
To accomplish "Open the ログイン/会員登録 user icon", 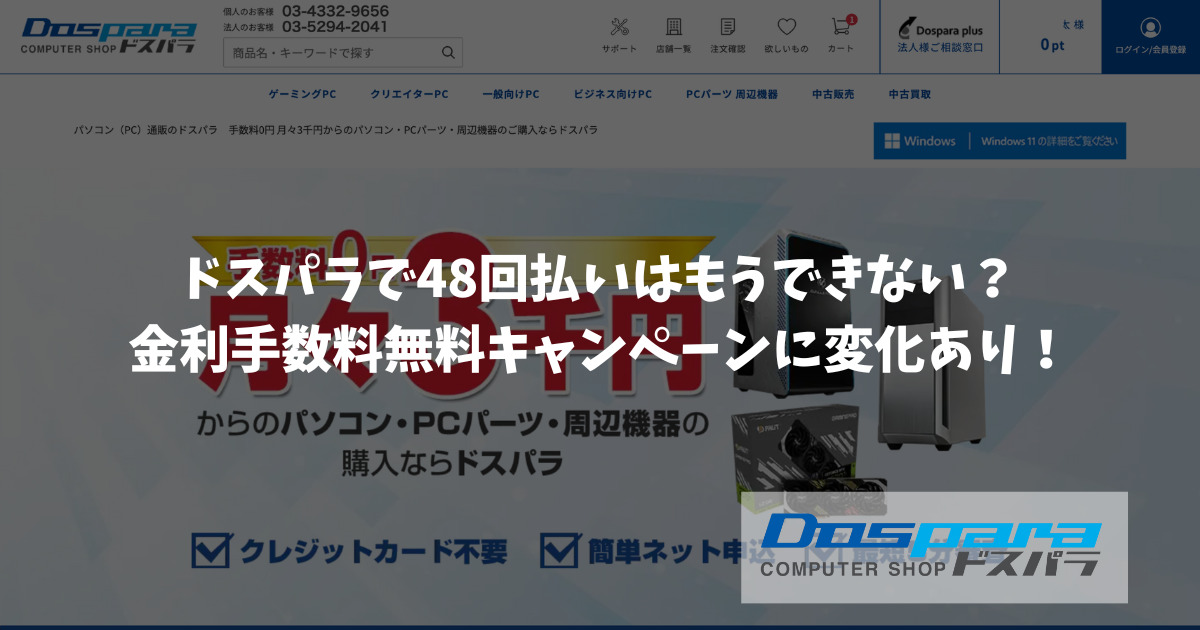I will click(x=1150, y=36).
